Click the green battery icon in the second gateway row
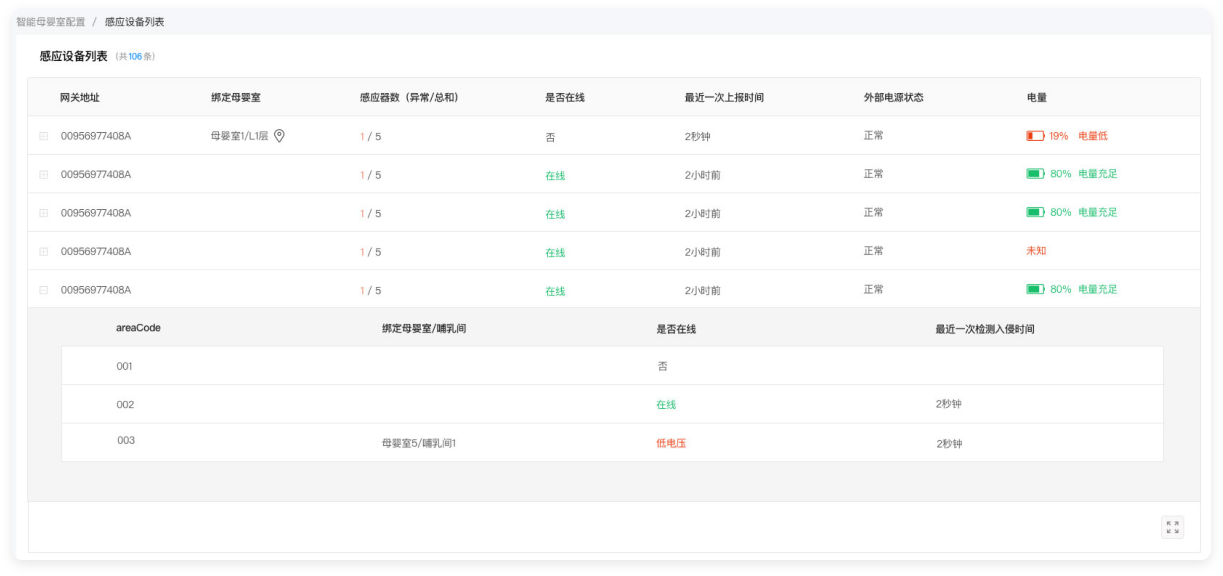The height and width of the screenshot is (576, 1223). pyautogui.click(x=1035, y=174)
